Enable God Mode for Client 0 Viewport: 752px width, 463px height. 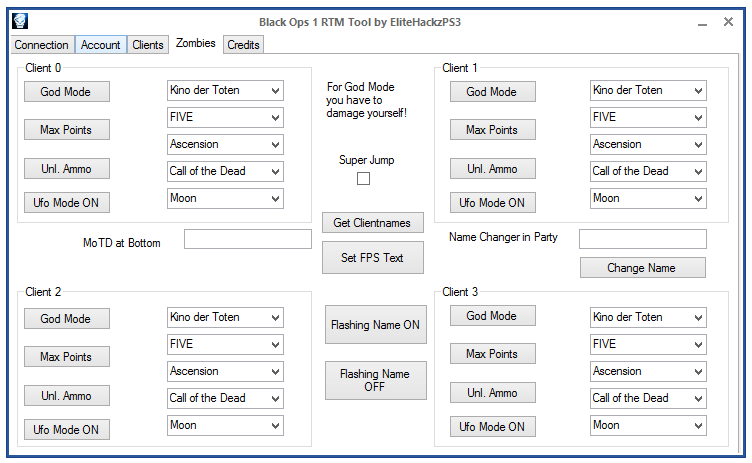point(67,91)
